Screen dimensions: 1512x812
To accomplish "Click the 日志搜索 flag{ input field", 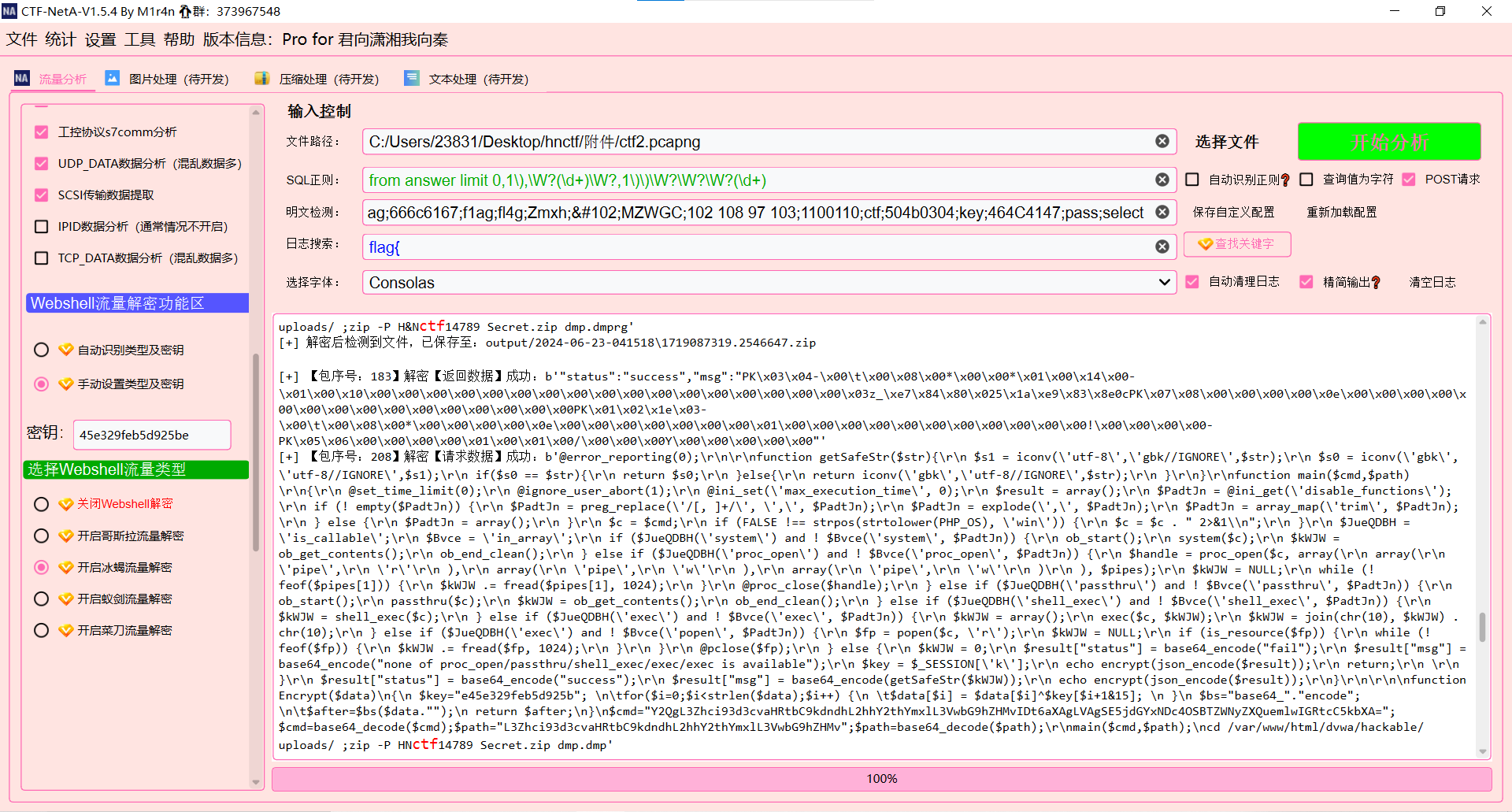I will 769,247.
